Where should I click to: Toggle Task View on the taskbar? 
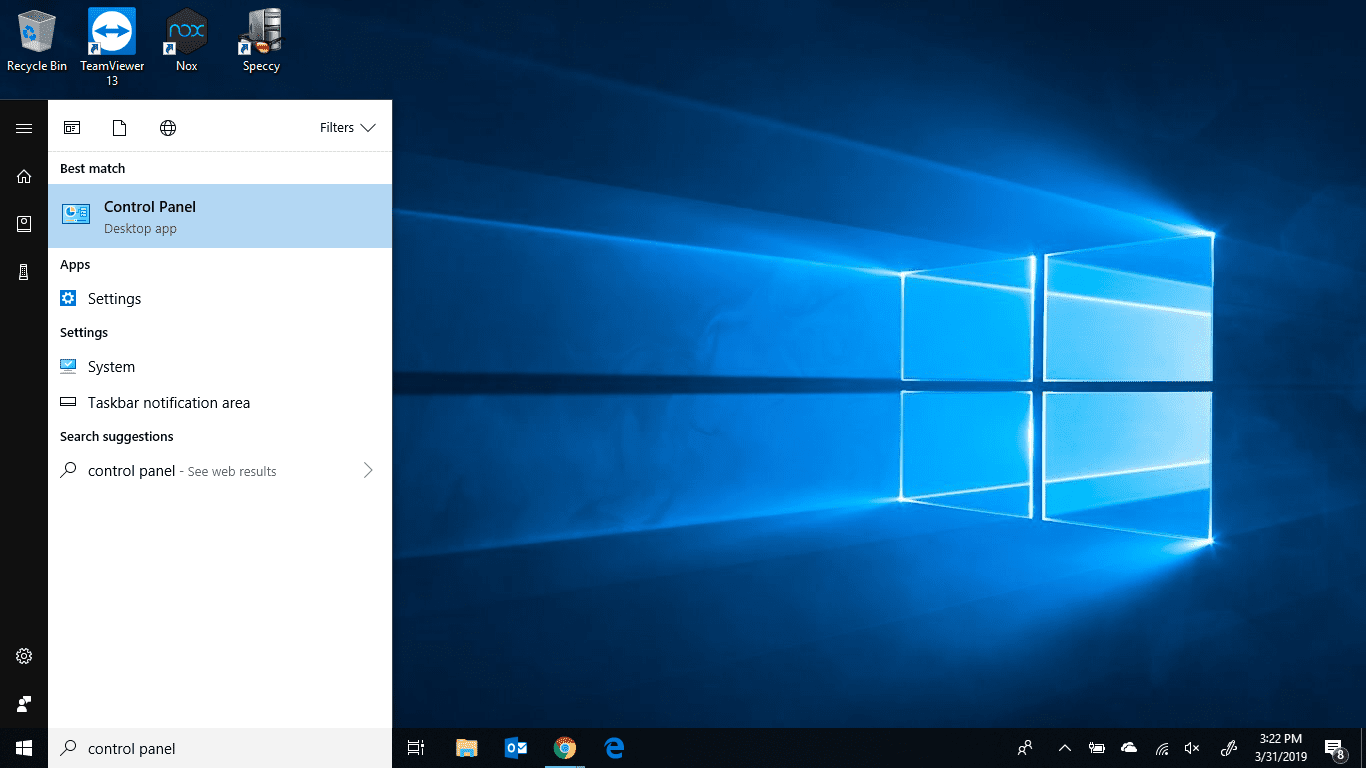[x=415, y=747]
